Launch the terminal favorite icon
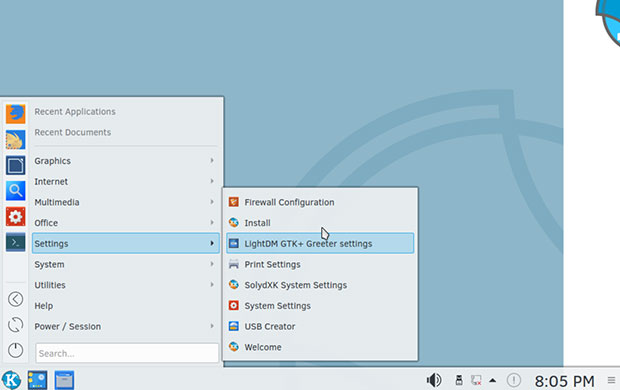The width and height of the screenshot is (620, 390). coord(15,242)
